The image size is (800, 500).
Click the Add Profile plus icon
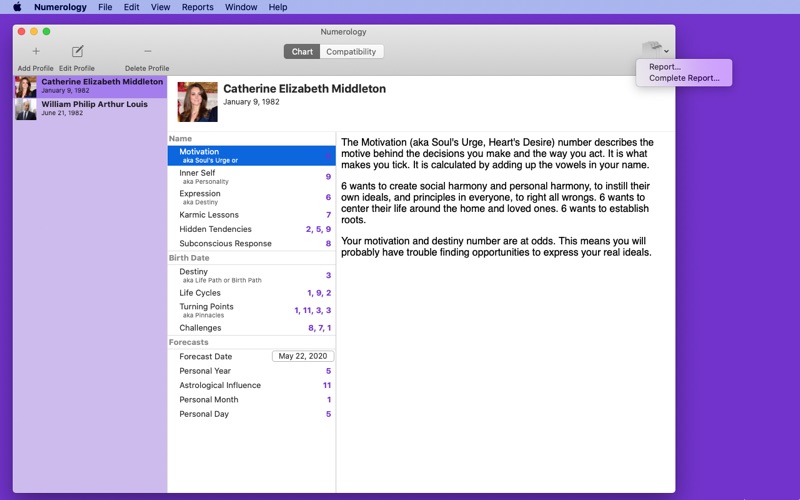(x=36, y=51)
